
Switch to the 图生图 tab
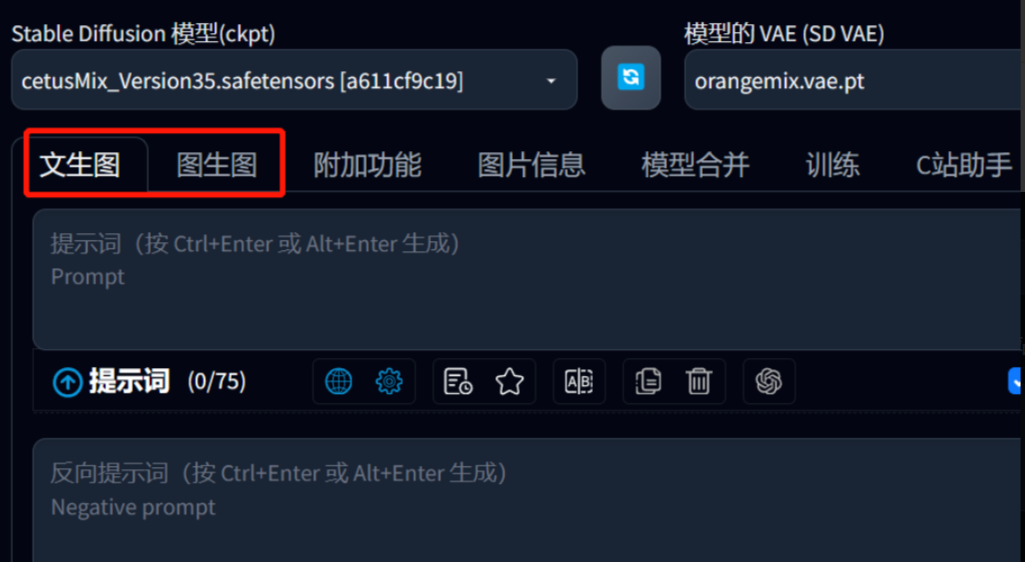(x=217, y=165)
